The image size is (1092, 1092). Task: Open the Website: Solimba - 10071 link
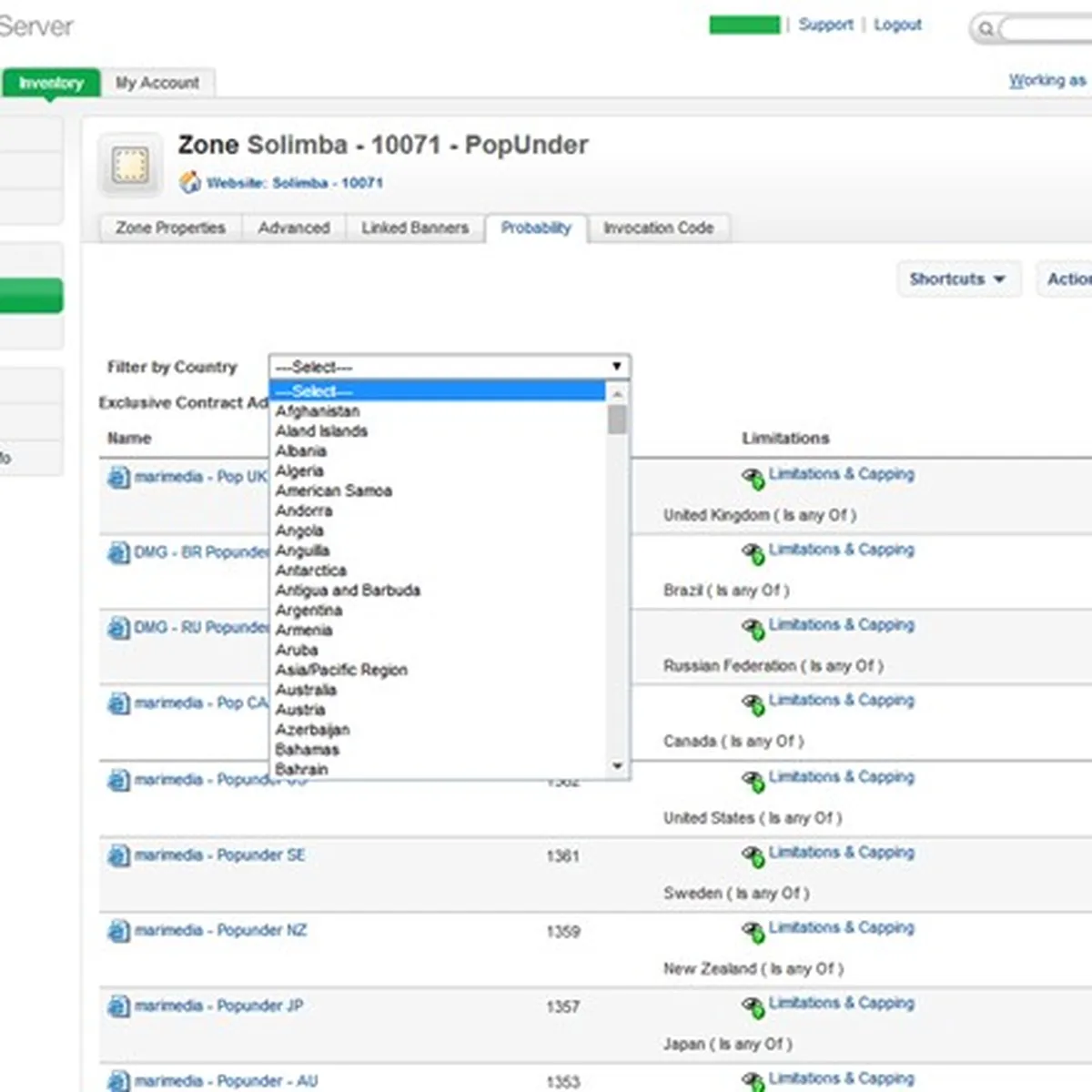(295, 183)
